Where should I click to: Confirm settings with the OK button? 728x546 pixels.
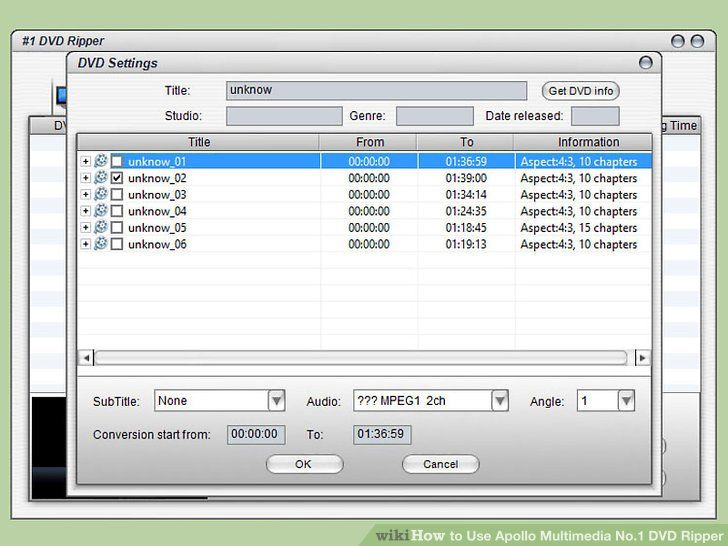pyautogui.click(x=305, y=464)
